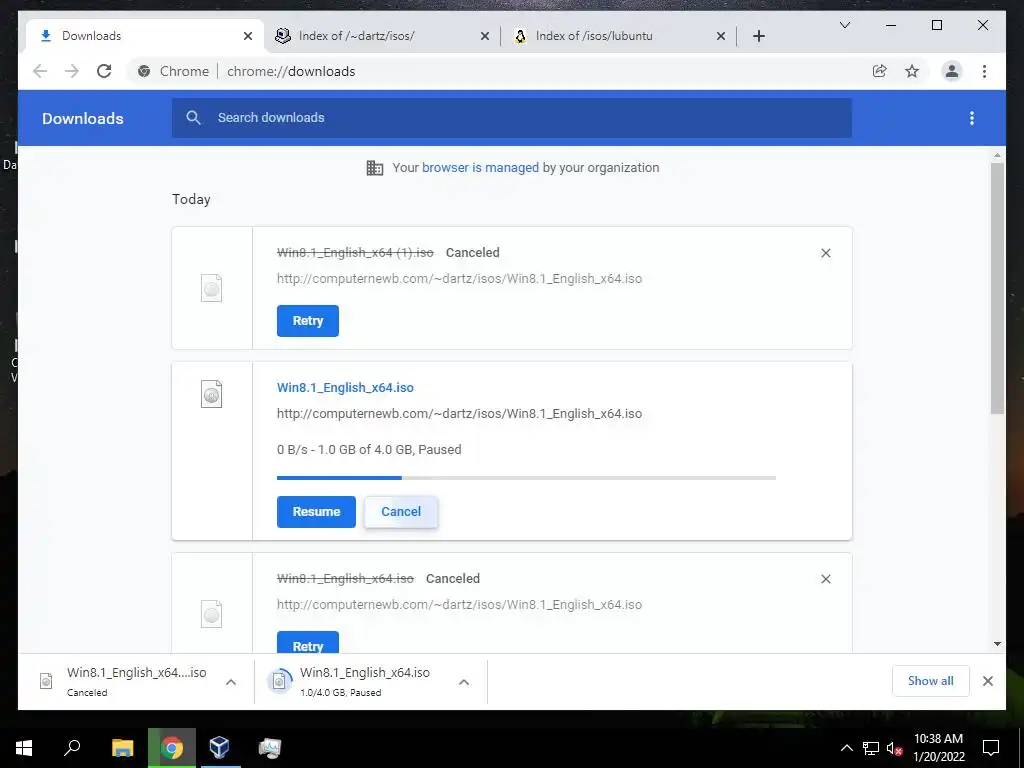This screenshot has width=1024, height=768.
Task: Click the file icon of the paused Win8.1_English_x64.iso
Action: (x=211, y=394)
